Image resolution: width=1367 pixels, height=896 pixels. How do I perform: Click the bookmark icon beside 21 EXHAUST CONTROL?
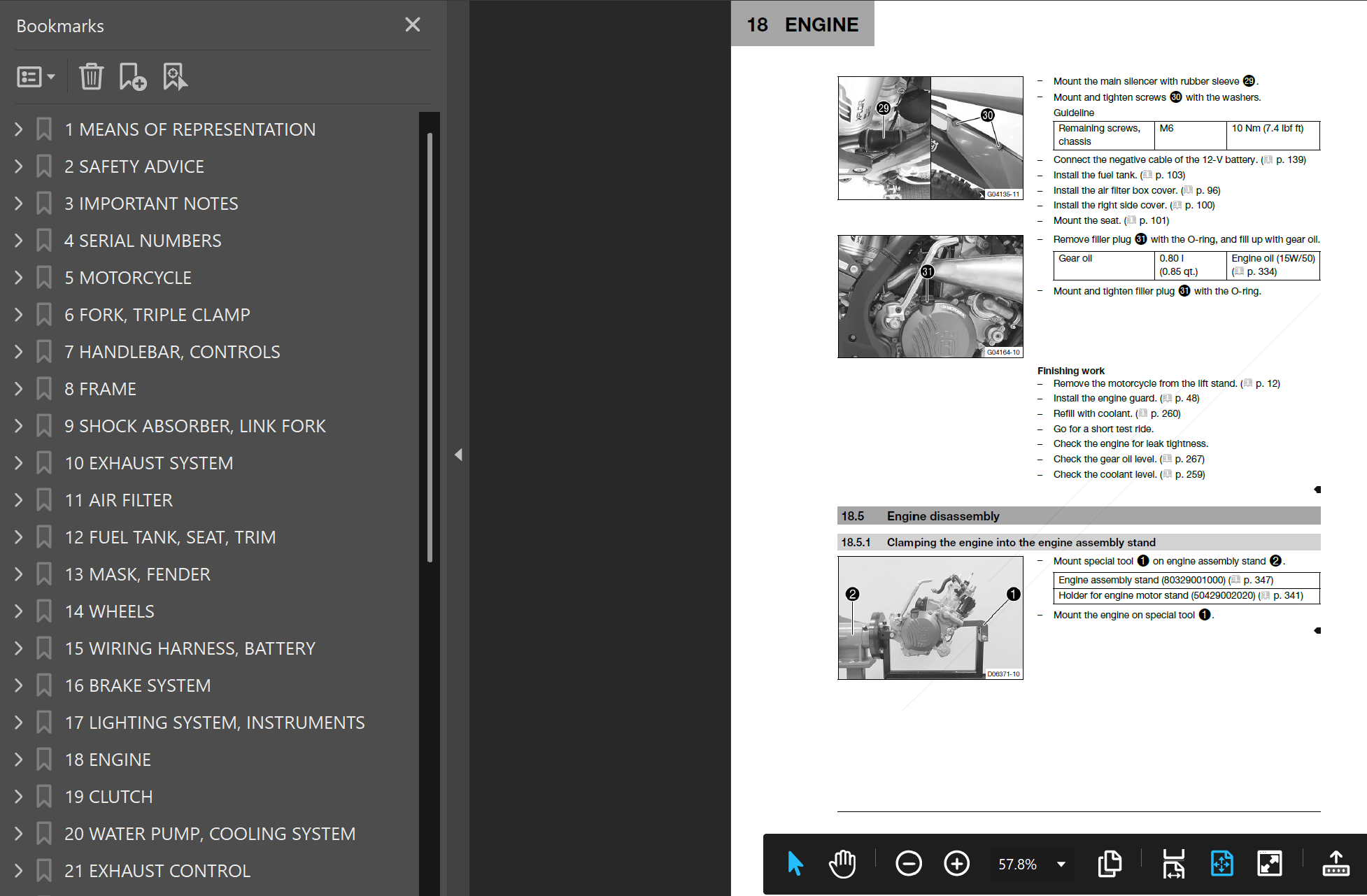click(44, 871)
